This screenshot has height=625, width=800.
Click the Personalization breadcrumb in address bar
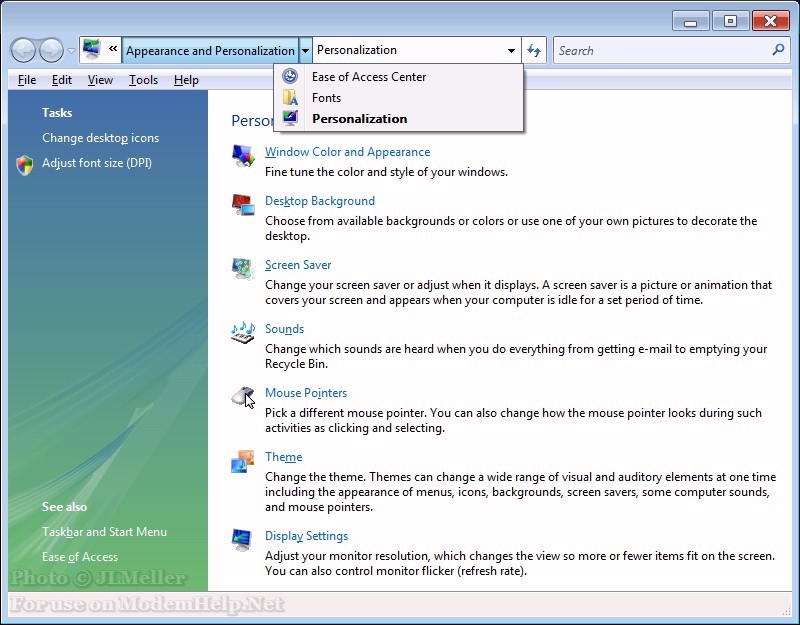(x=357, y=50)
